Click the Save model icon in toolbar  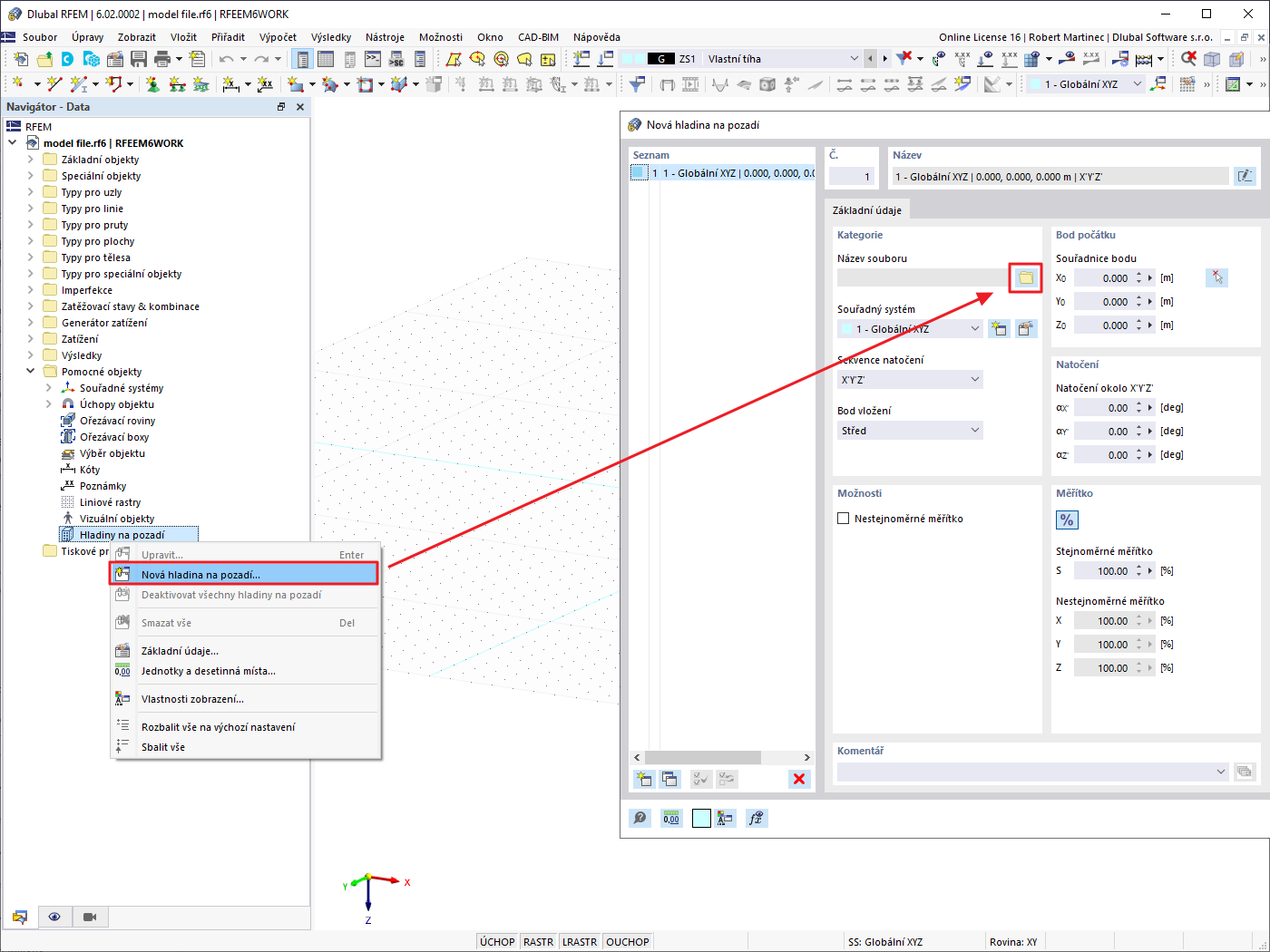[138, 57]
